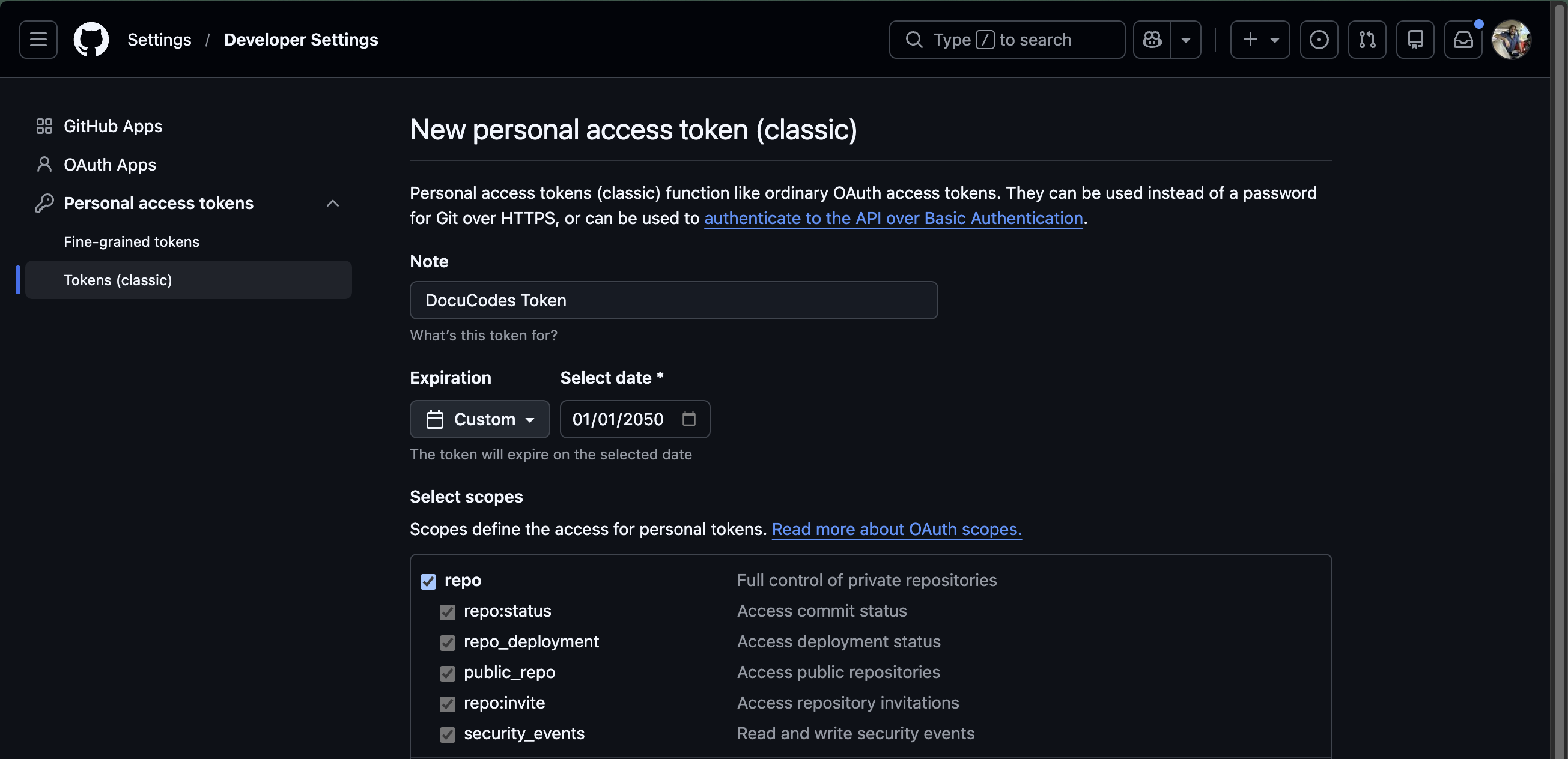Click the DocuCodes Token note field
This screenshot has height=759, width=1568.
pyautogui.click(x=673, y=300)
